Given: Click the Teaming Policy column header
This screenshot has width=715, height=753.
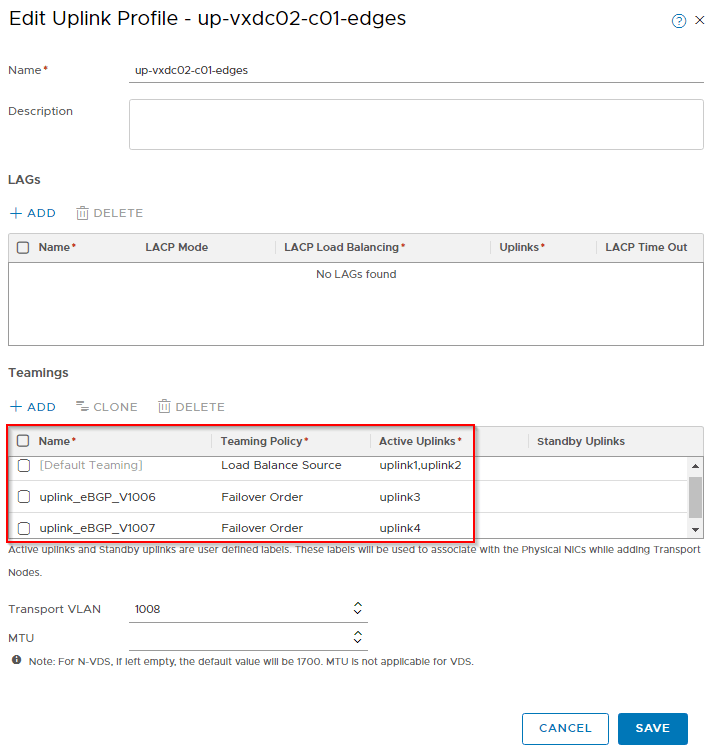Looking at the screenshot, I should (x=264, y=441).
